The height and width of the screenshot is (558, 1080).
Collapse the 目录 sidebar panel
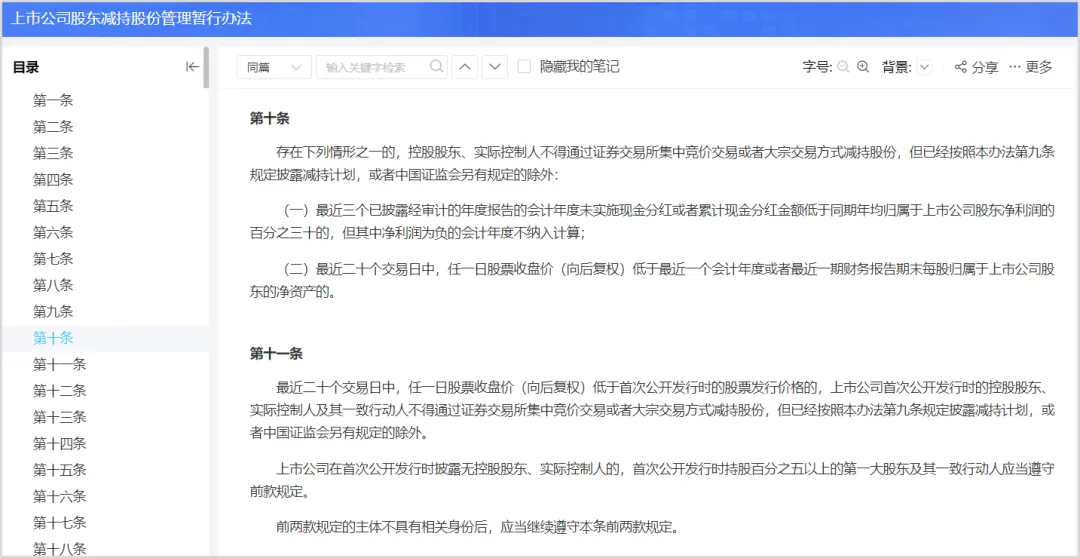[x=192, y=67]
